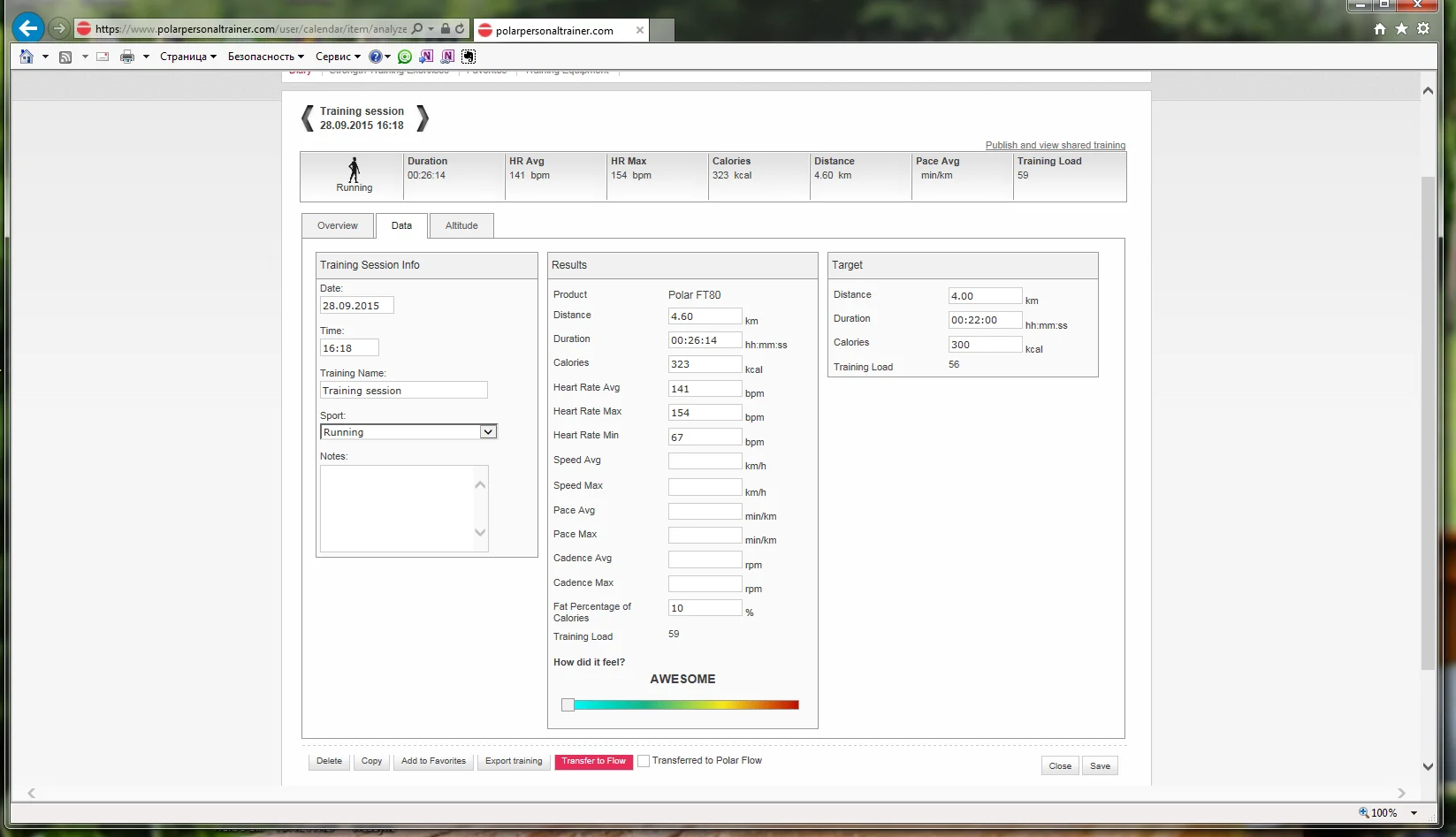Click Publish and view shared training link
The height and width of the screenshot is (837, 1456).
pos(1055,145)
